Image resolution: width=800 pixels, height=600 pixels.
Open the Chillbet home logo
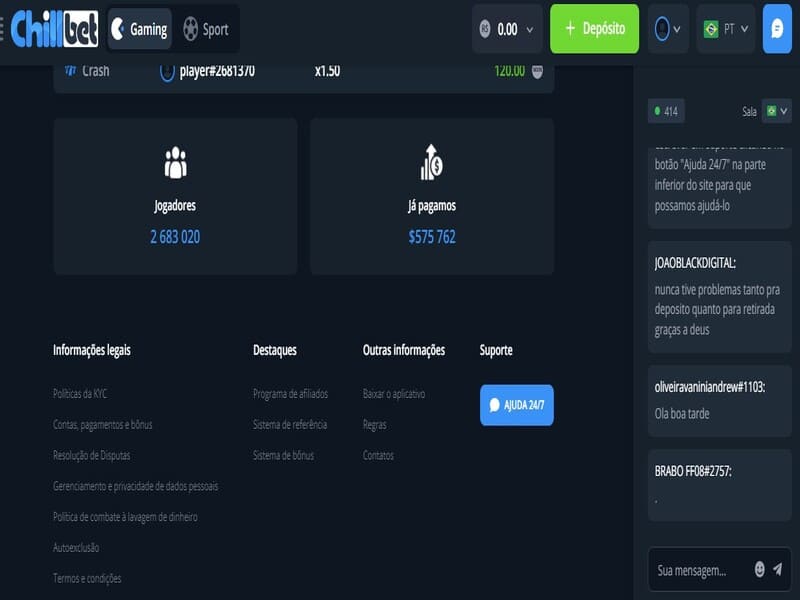point(52,29)
